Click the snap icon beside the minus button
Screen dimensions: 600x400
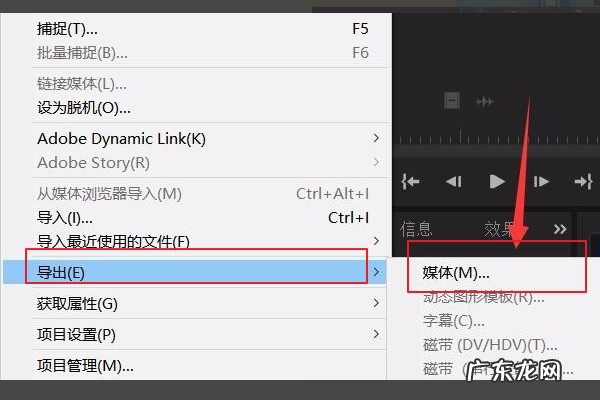(x=485, y=102)
